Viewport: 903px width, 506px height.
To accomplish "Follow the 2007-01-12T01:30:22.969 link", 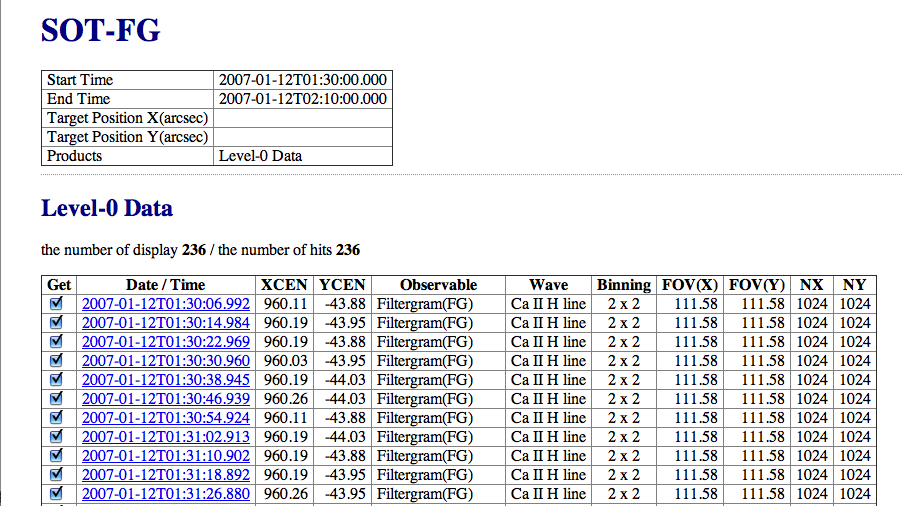I will tap(165, 342).
